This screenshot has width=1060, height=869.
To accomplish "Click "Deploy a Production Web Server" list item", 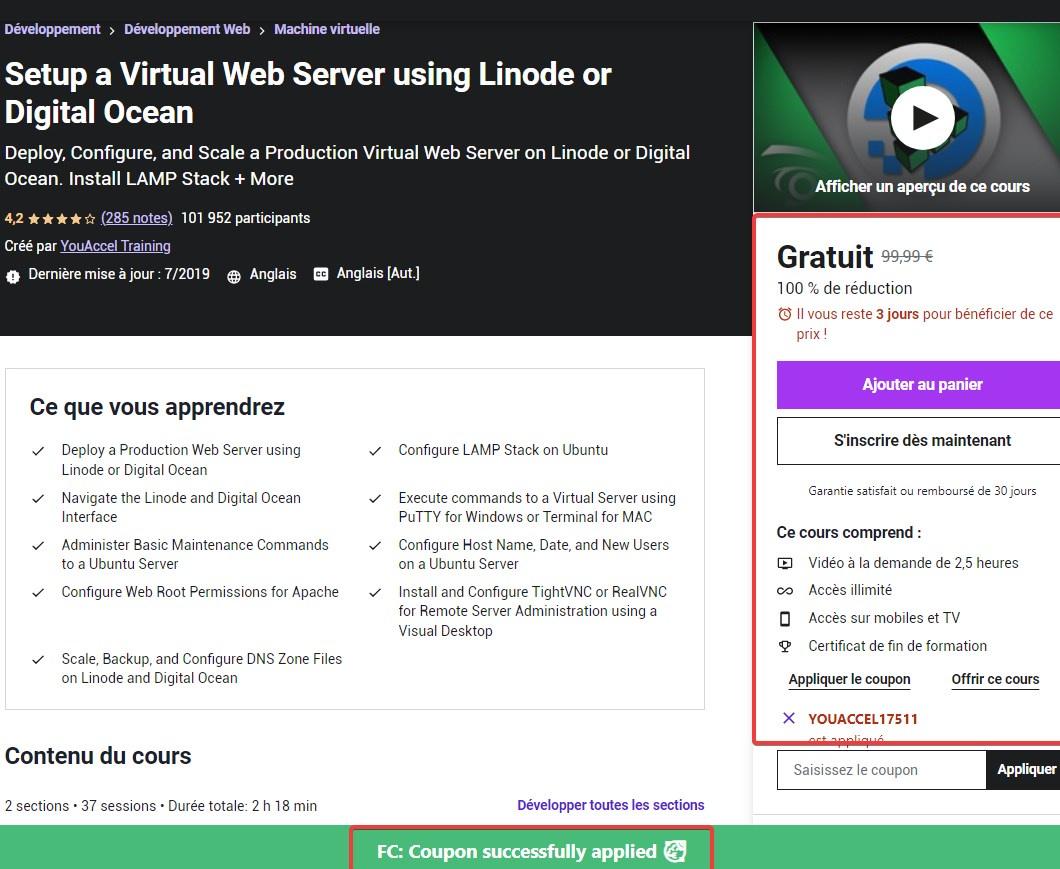I will click(181, 460).
